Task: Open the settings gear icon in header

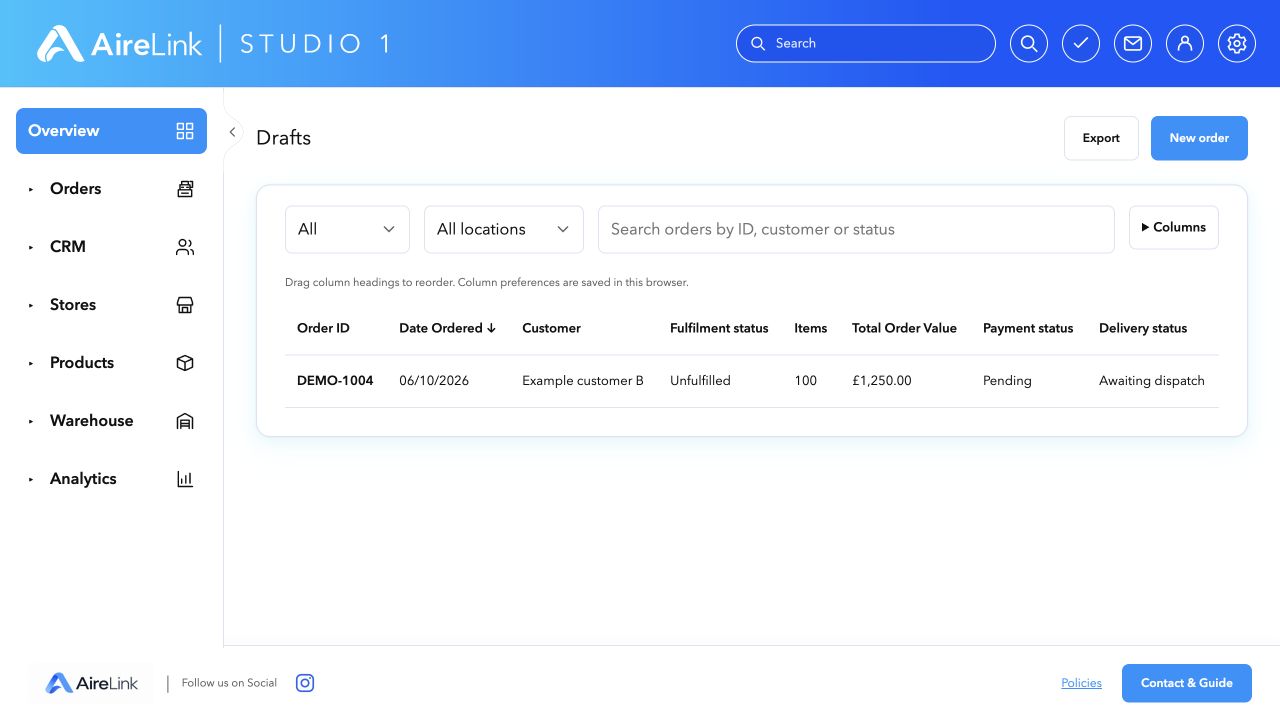Action: (x=1237, y=44)
